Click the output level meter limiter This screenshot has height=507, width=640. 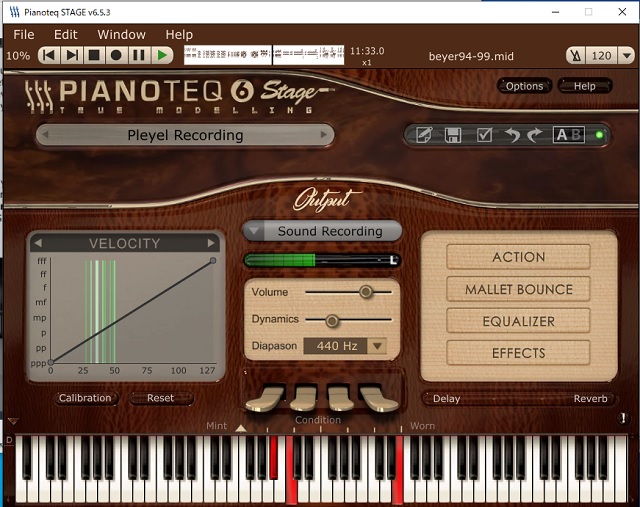tap(322, 260)
